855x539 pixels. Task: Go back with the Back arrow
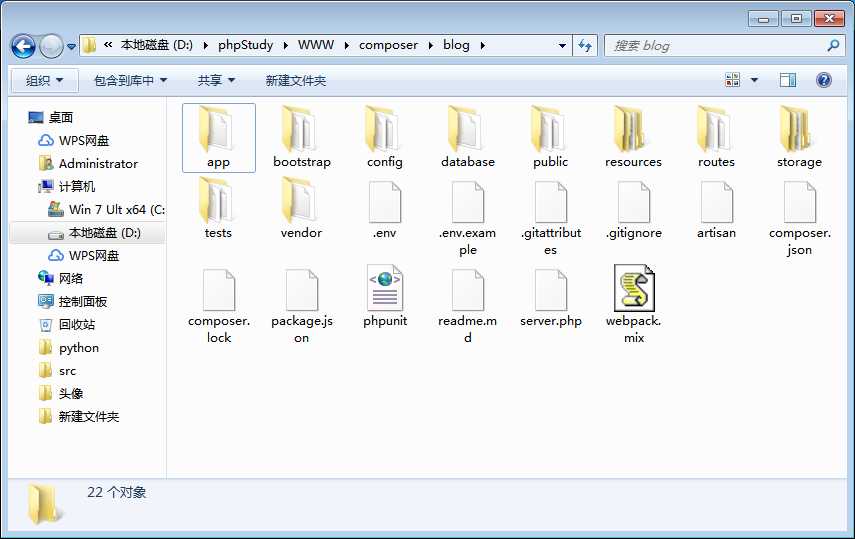pyautogui.click(x=23, y=46)
